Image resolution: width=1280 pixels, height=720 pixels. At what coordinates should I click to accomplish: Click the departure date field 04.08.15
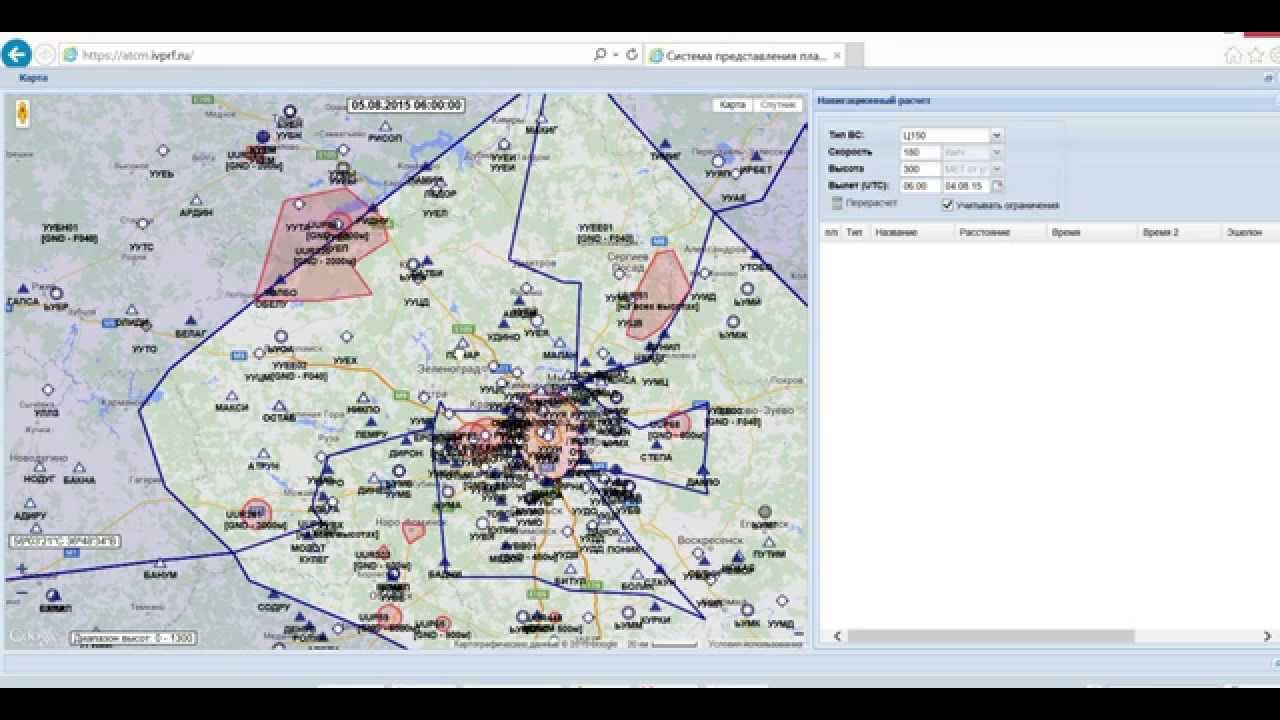tap(967, 186)
